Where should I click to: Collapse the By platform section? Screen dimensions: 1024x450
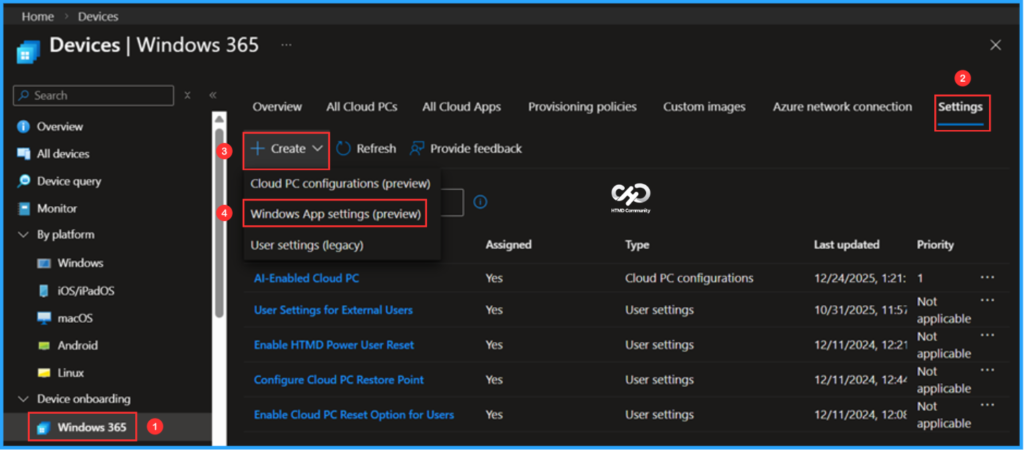click(24, 234)
